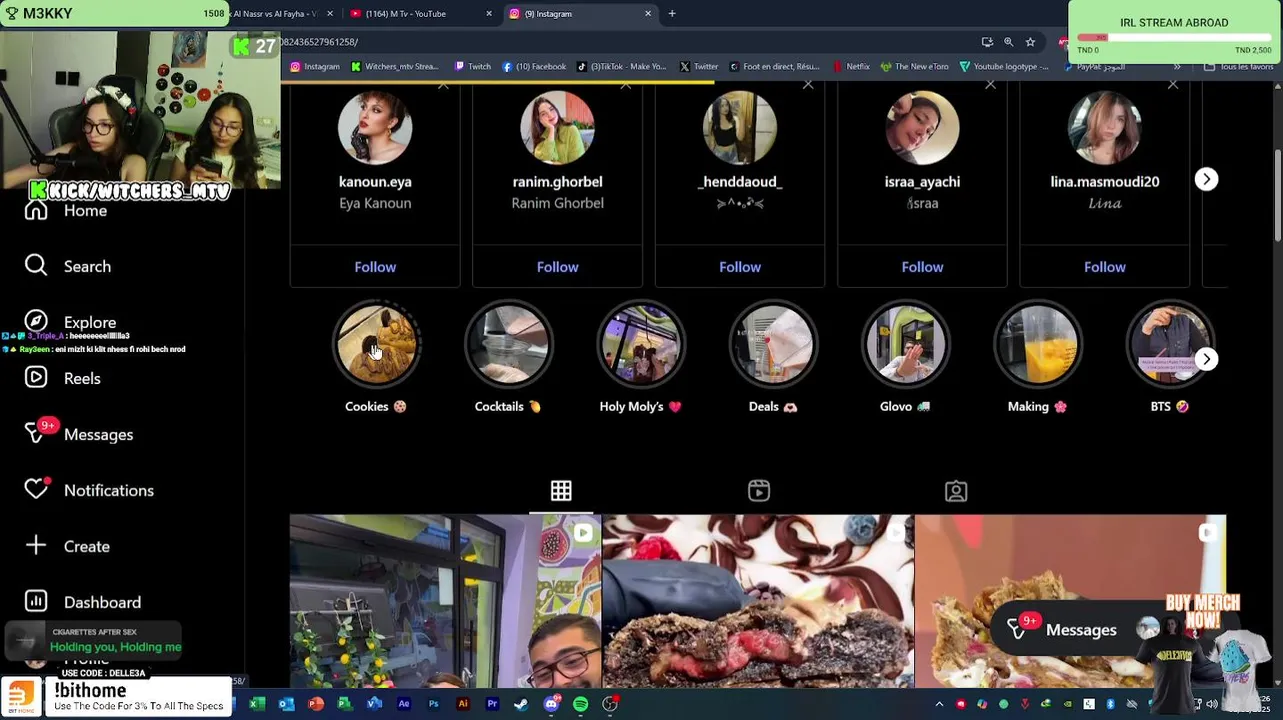Open israa_ayachi username link

(922, 182)
